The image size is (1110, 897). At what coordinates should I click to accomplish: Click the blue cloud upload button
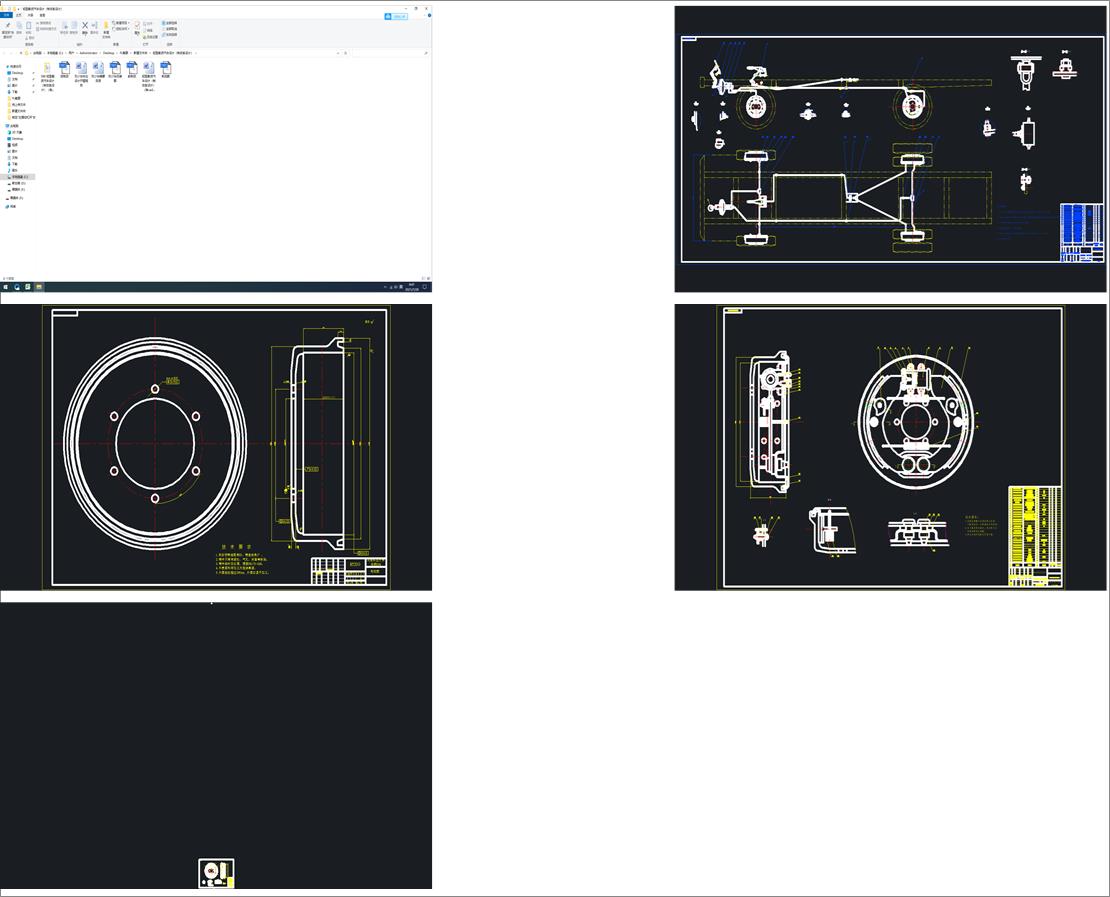[x=396, y=16]
